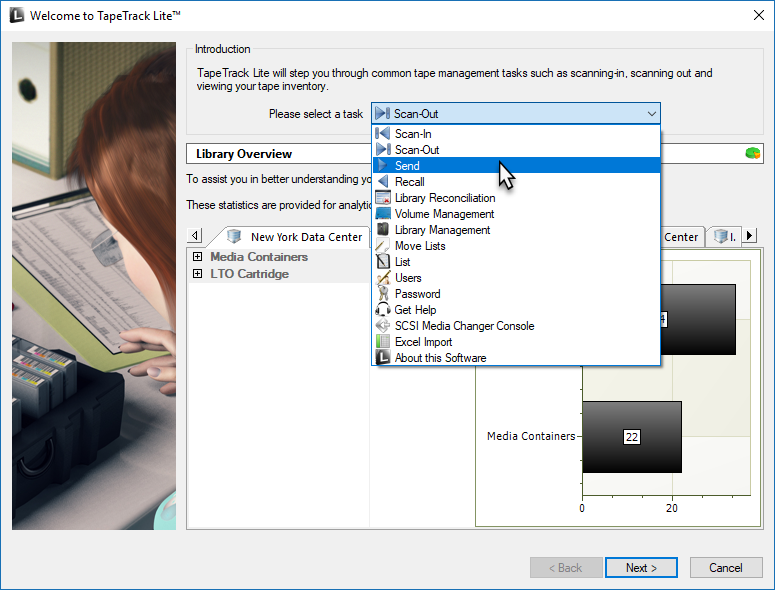Click the Cancel button

[726, 568]
